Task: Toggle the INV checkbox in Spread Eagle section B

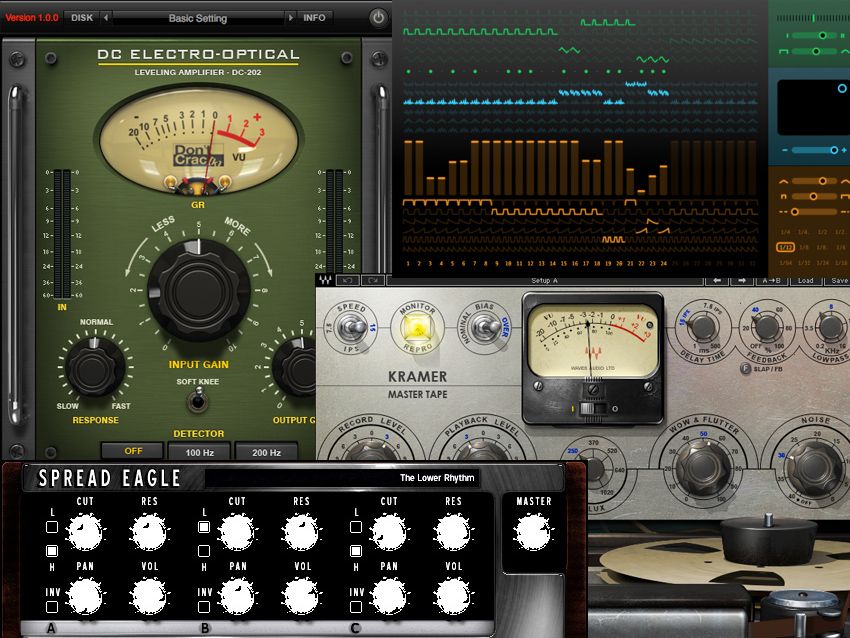Action: pyautogui.click(x=204, y=607)
